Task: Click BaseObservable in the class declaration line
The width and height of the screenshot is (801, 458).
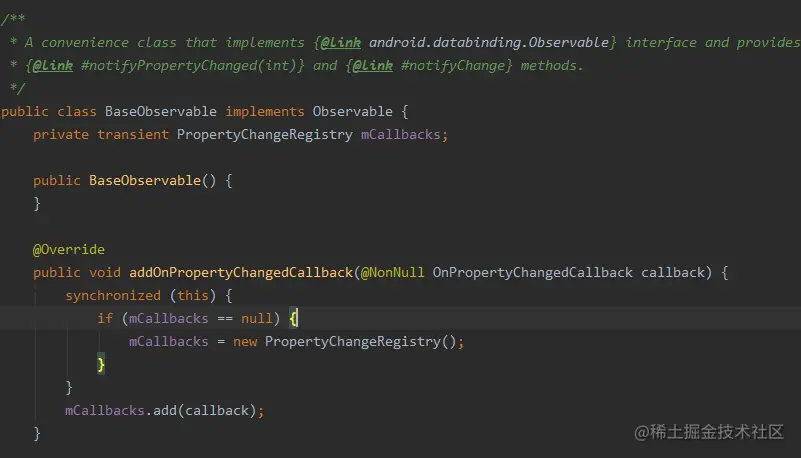Action: coord(161,111)
